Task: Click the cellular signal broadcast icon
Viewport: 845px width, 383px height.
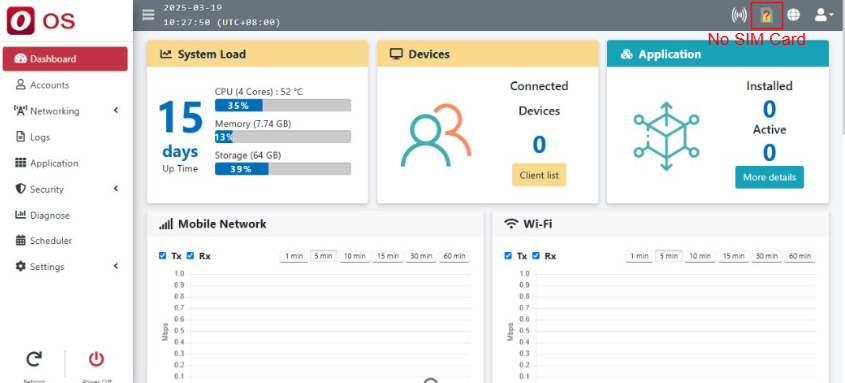Action: click(x=739, y=15)
